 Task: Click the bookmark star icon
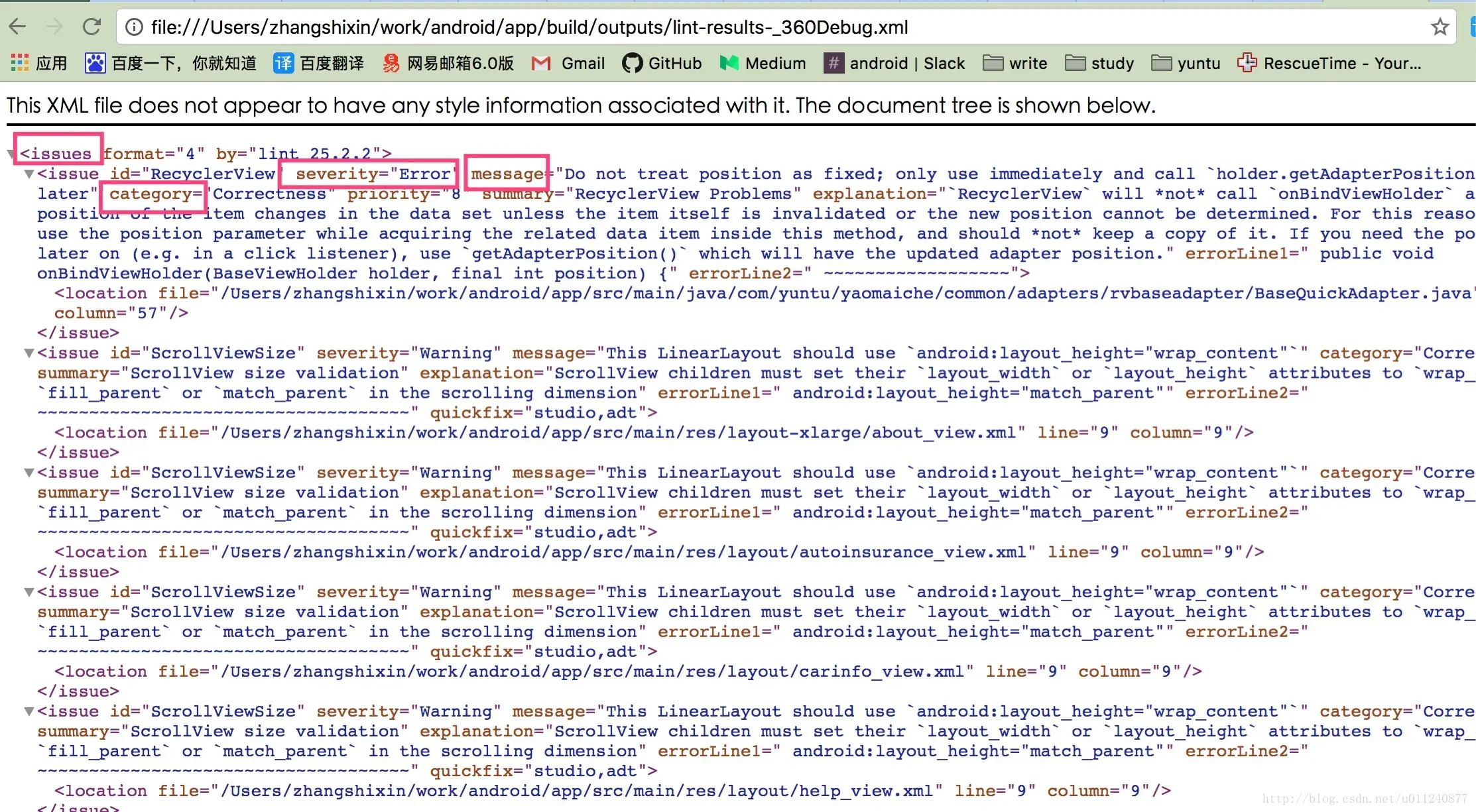tap(1440, 27)
